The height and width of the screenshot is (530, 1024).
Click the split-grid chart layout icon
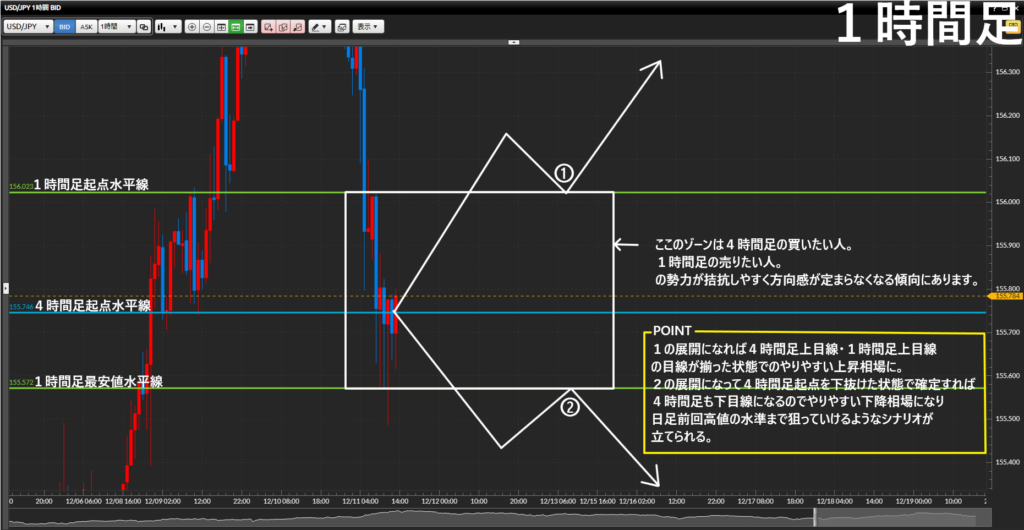click(221, 27)
